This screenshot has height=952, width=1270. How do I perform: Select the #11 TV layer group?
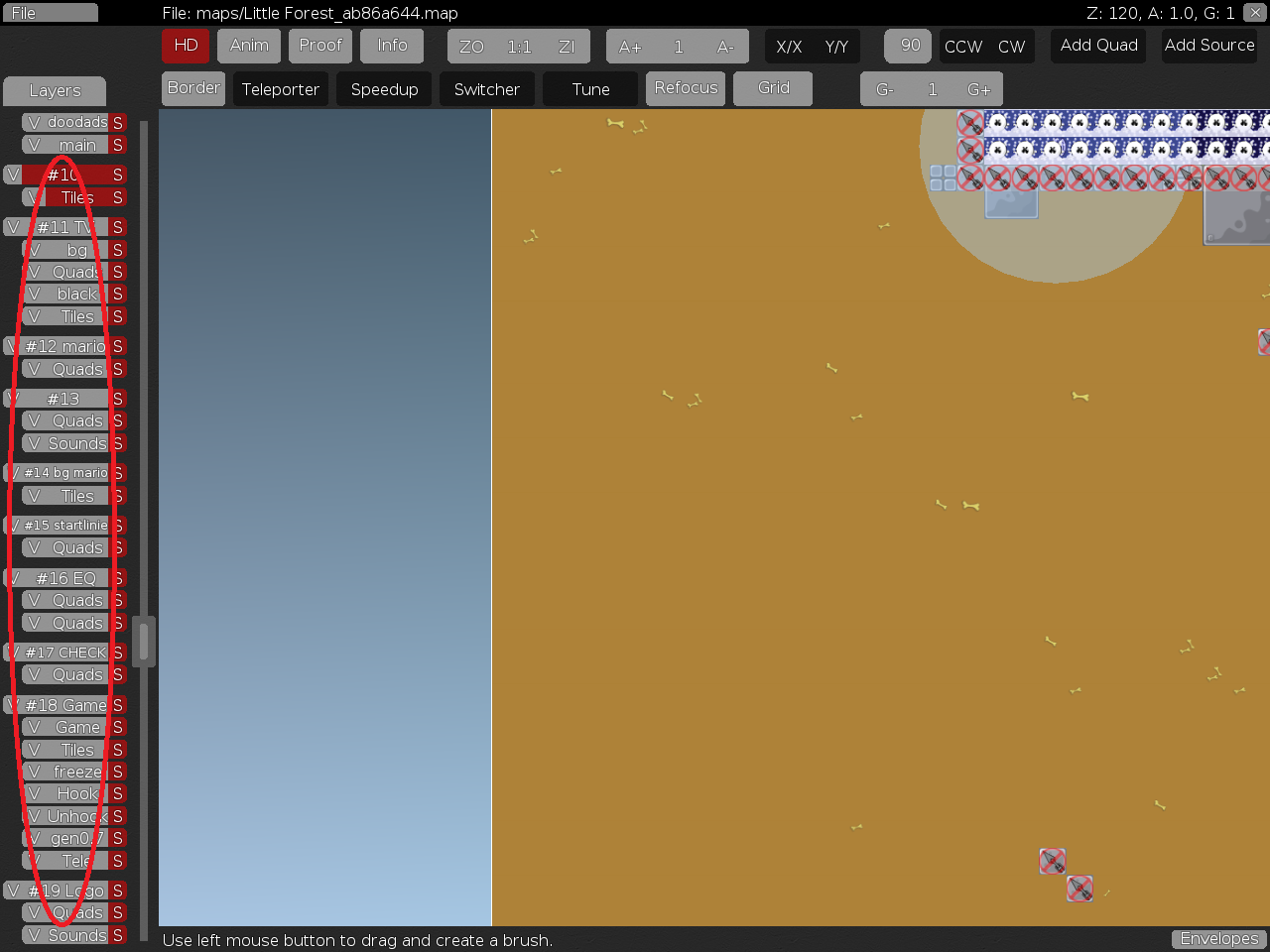(x=65, y=227)
